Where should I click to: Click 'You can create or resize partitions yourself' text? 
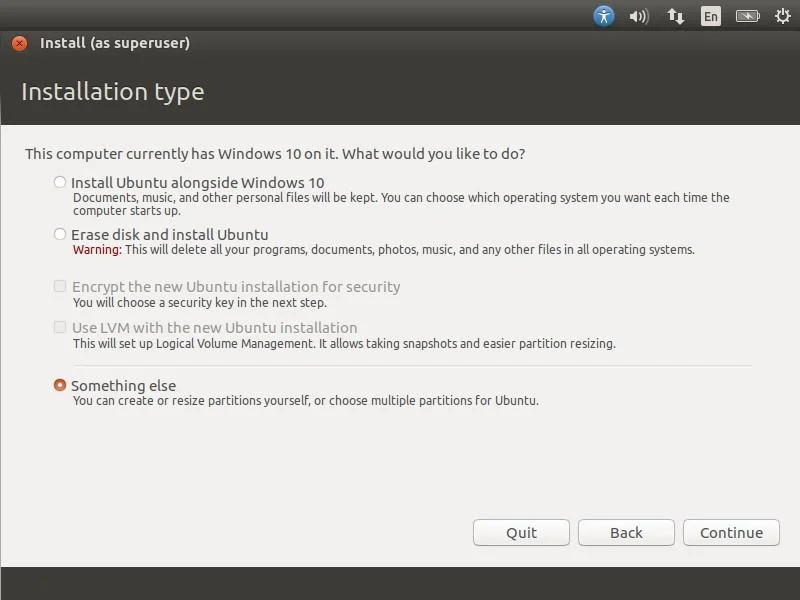tap(306, 401)
